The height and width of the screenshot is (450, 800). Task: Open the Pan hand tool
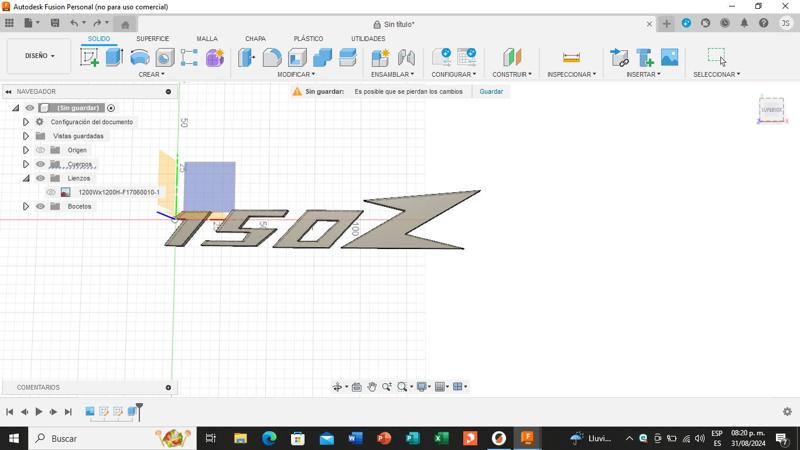pos(372,387)
